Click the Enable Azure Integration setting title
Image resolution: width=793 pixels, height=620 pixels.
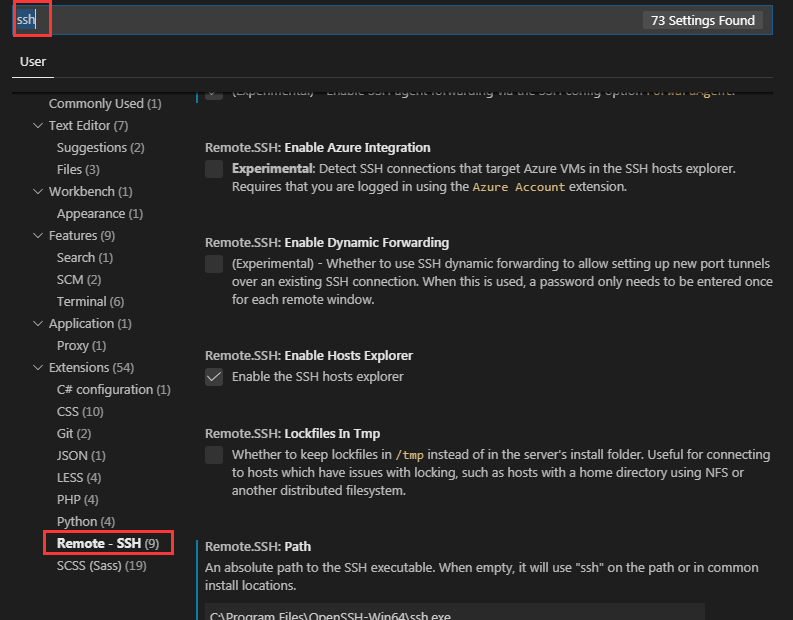tap(318, 148)
